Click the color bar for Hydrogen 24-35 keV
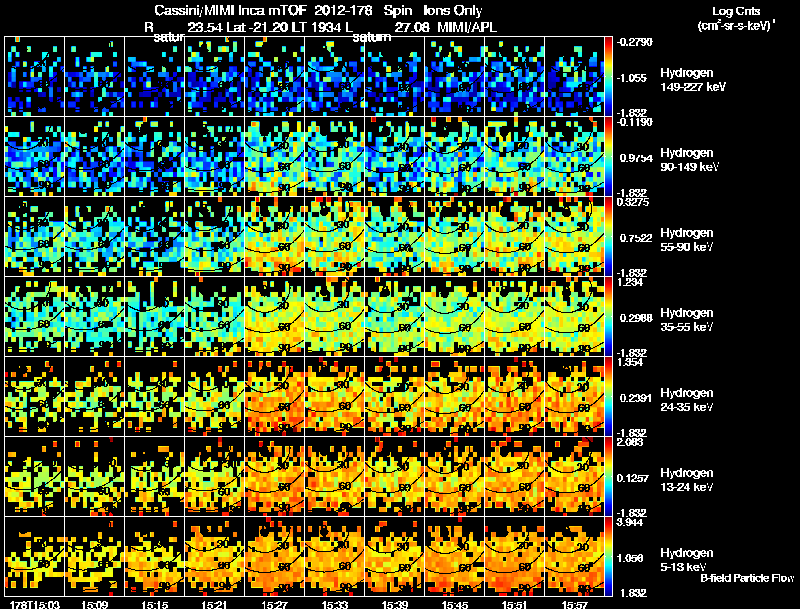The height and width of the screenshot is (609, 800). (x=608, y=396)
